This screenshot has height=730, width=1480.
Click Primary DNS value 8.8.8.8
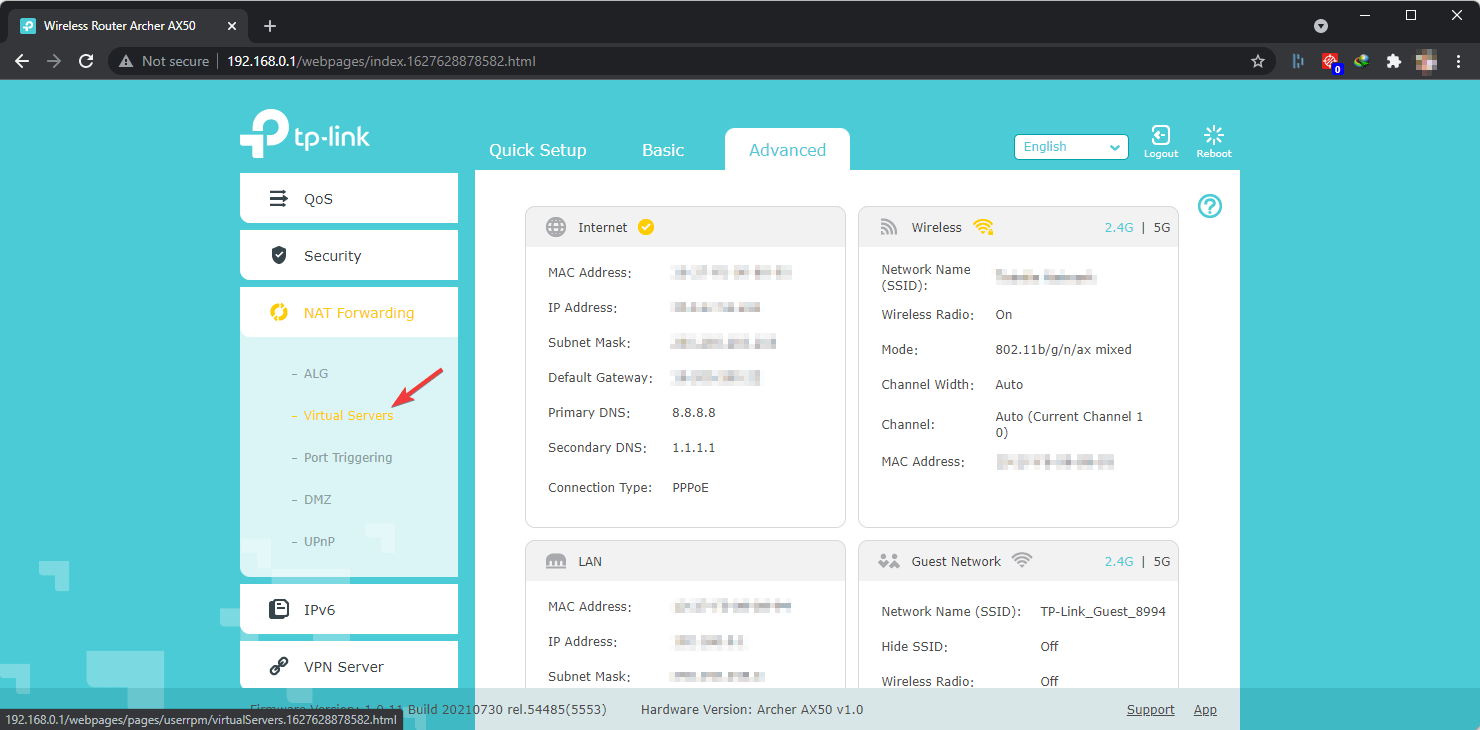coord(694,413)
